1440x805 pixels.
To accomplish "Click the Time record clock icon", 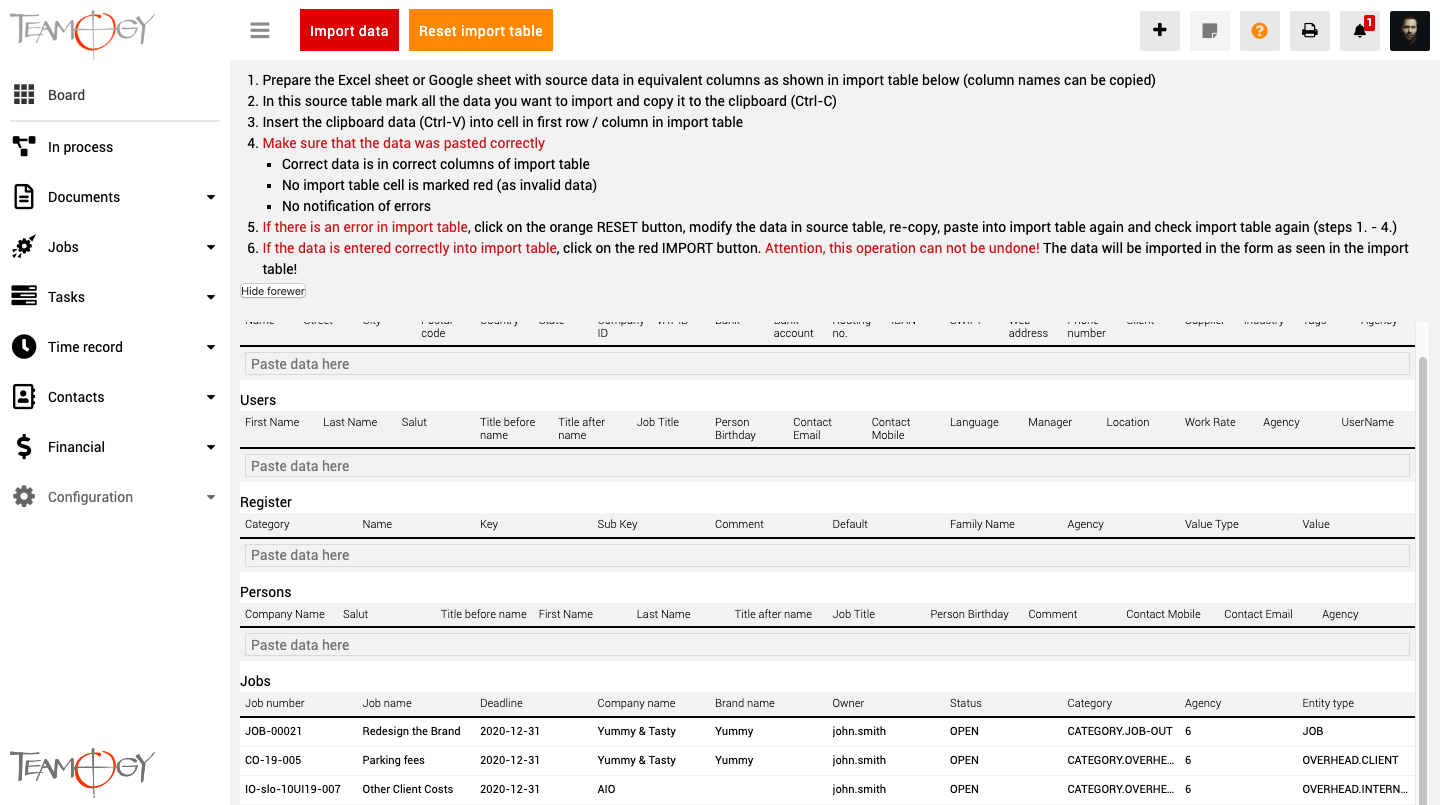I will point(24,347).
